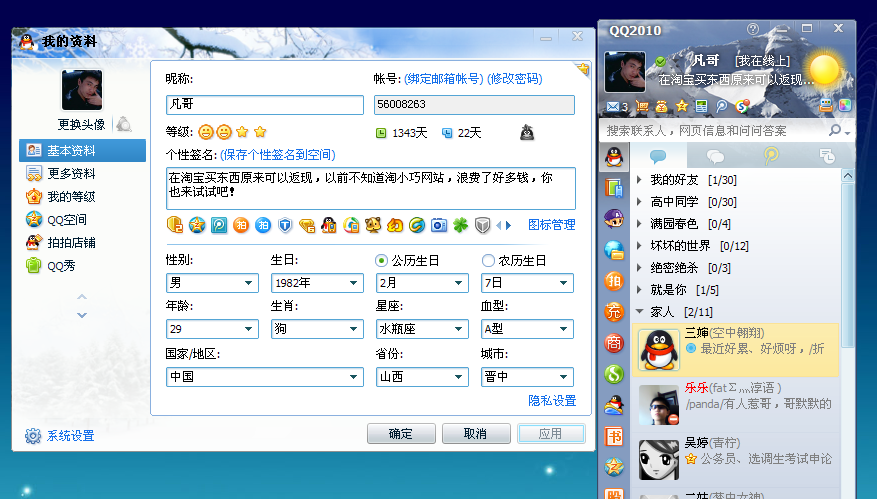Open the 充 recharge sidebar icon

(614, 311)
